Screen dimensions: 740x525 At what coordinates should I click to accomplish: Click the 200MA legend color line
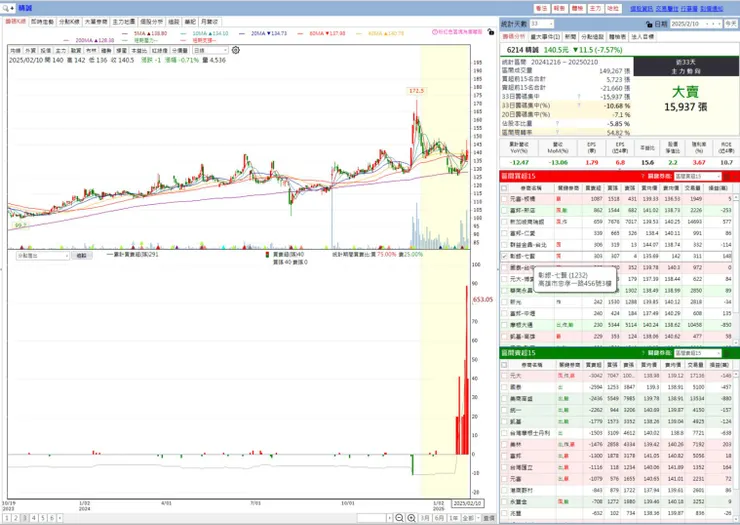66,41
